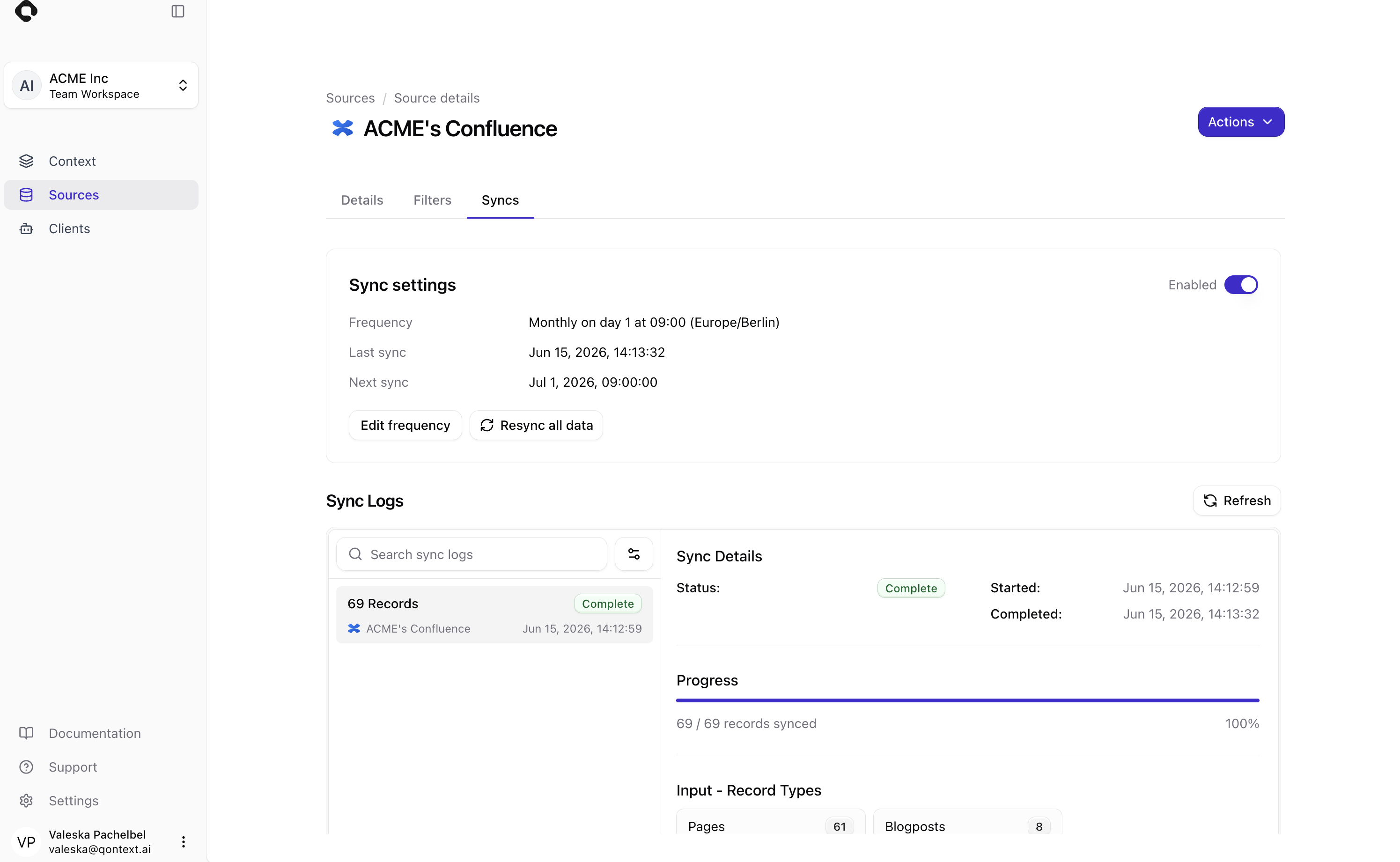Click the Edit frequency button
The image size is (1400, 862).
(405, 425)
